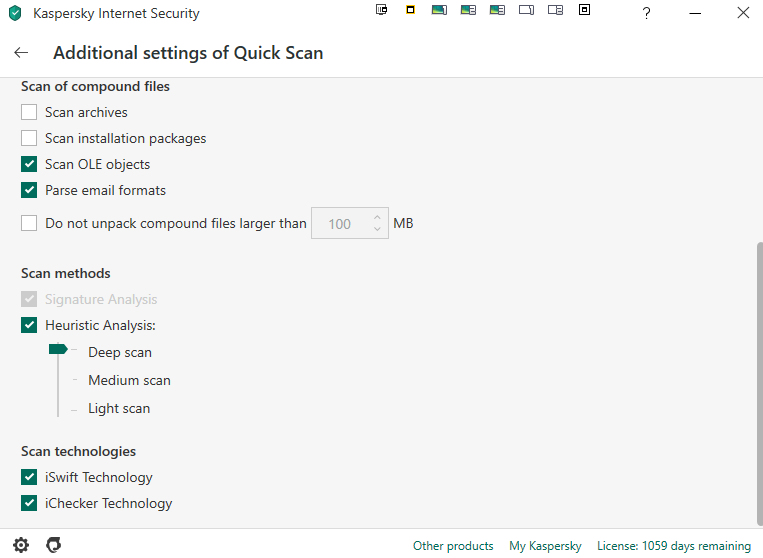Image resolution: width=763 pixels, height=558 pixels.
Task: Click the black nested-square titlebar icon
Action: click(584, 10)
